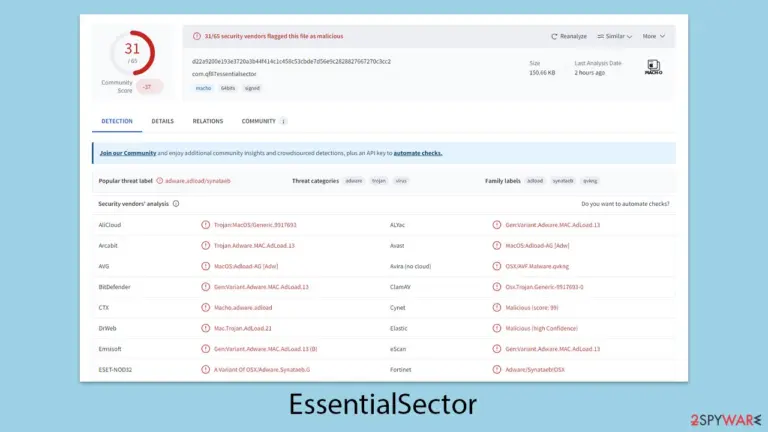Select the qvkng family label tag

(x=590, y=181)
